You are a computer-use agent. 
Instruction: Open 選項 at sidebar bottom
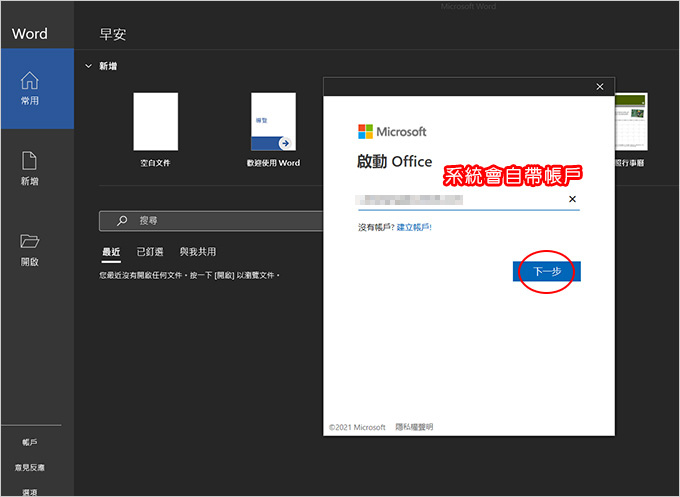point(29,492)
